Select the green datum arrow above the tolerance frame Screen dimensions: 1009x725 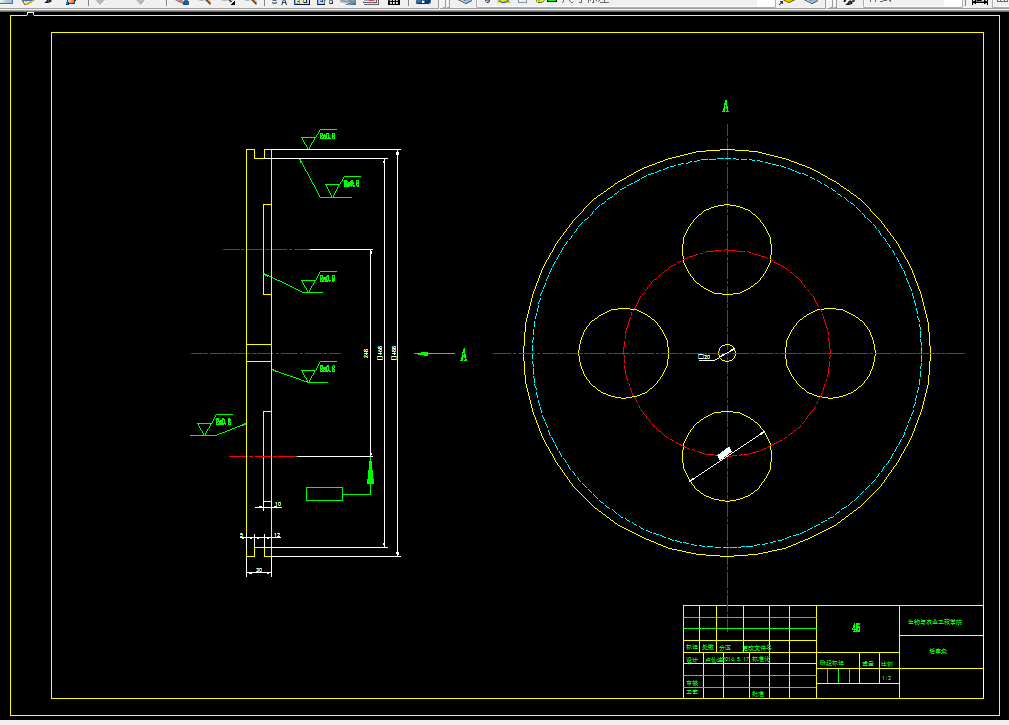click(370, 472)
